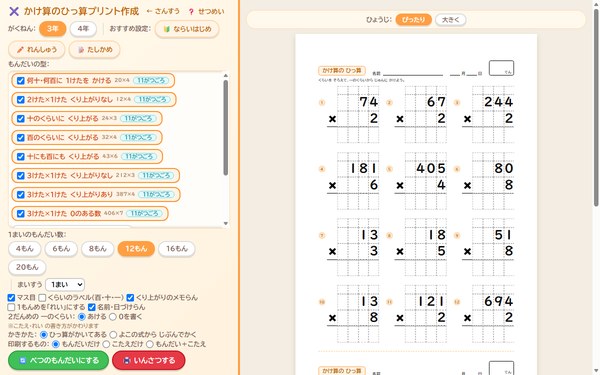The height and width of the screenshot is (375, 600).
Task: Click the purple X logo icon
Action: (14, 11)
